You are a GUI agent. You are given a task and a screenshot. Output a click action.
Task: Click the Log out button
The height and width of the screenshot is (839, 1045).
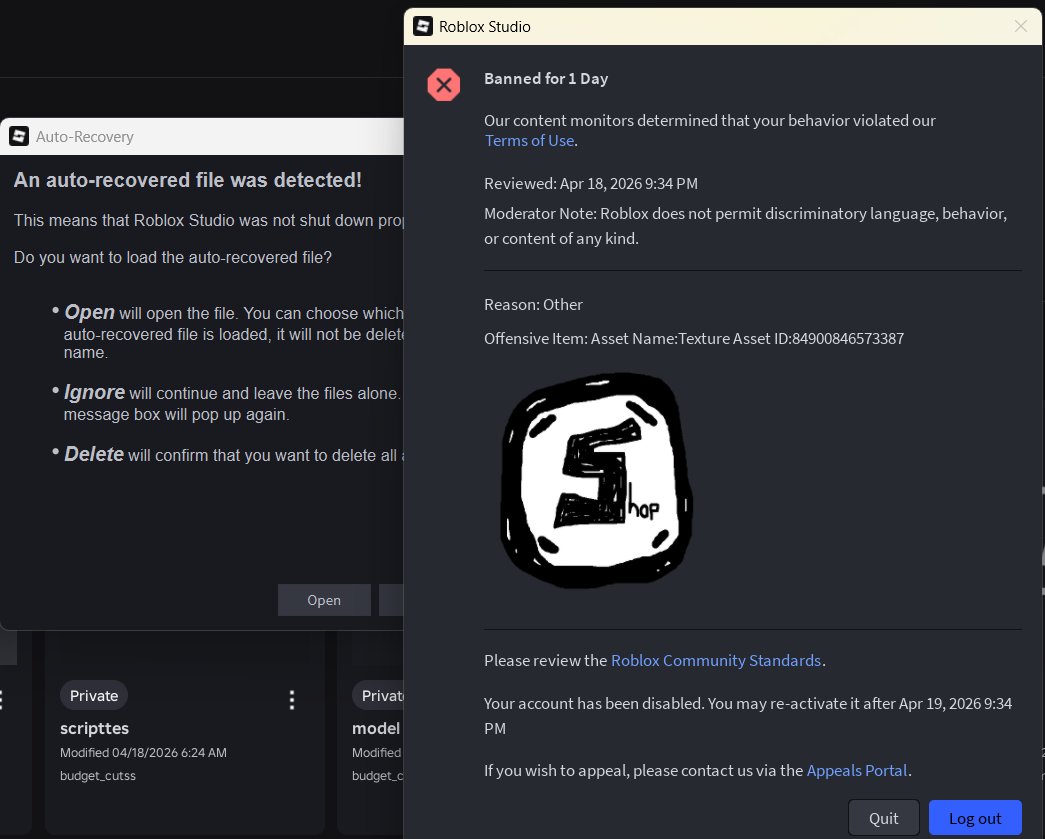975,818
